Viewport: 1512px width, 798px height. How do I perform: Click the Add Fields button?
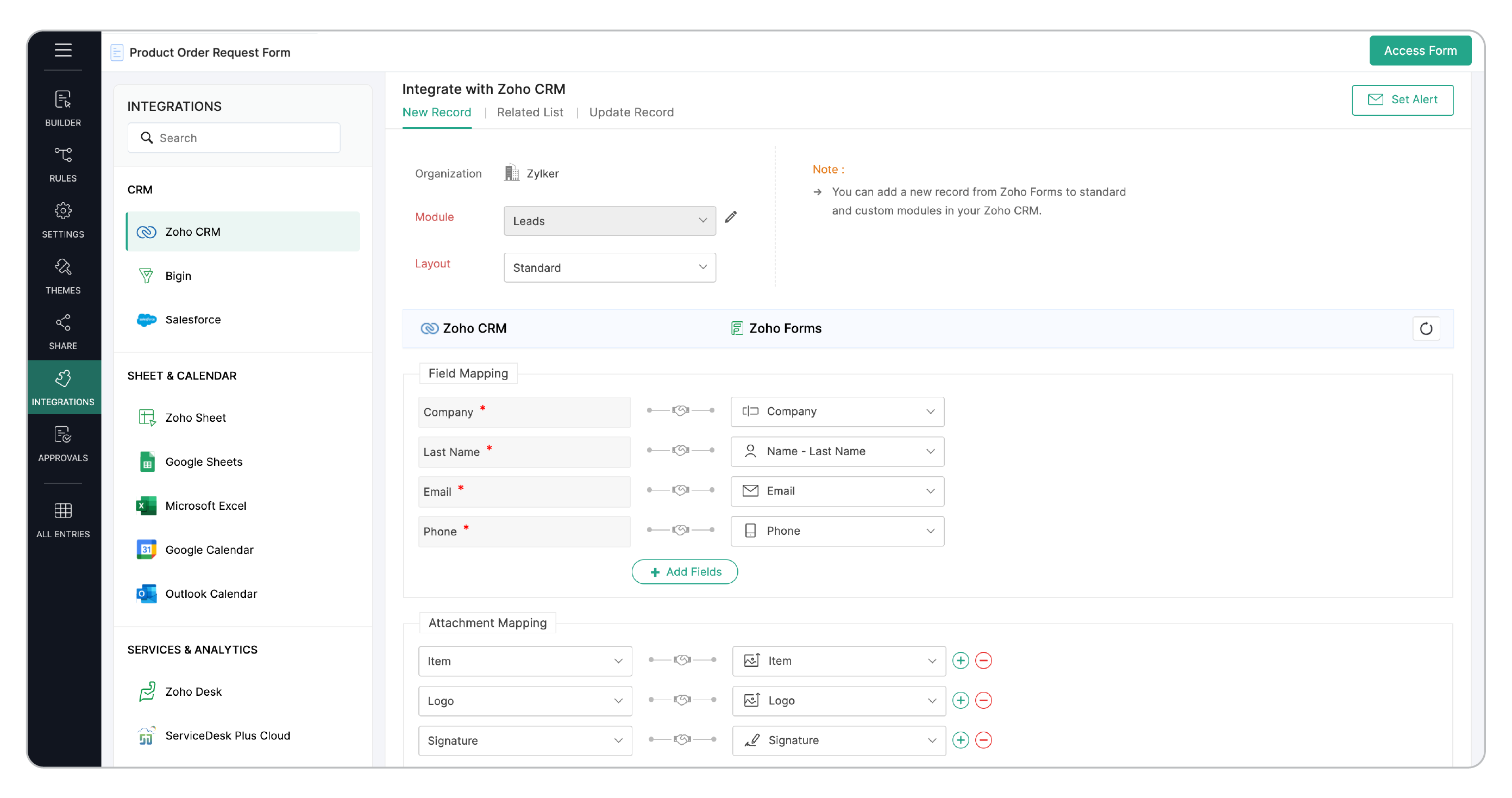click(685, 571)
